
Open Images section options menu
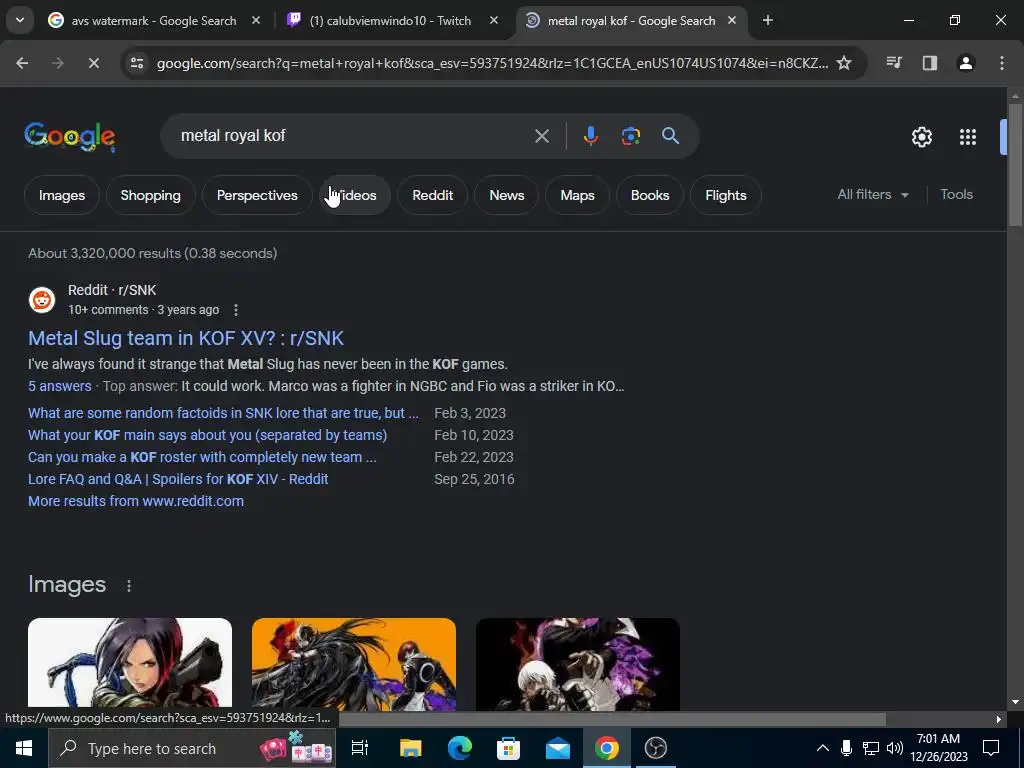tap(129, 586)
